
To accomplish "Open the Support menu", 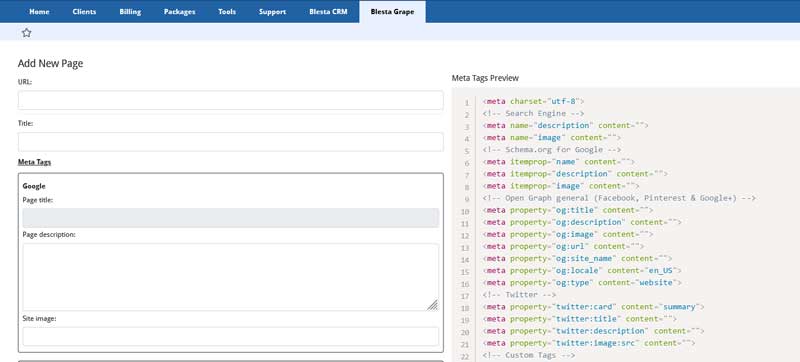I will pyautogui.click(x=272, y=12).
